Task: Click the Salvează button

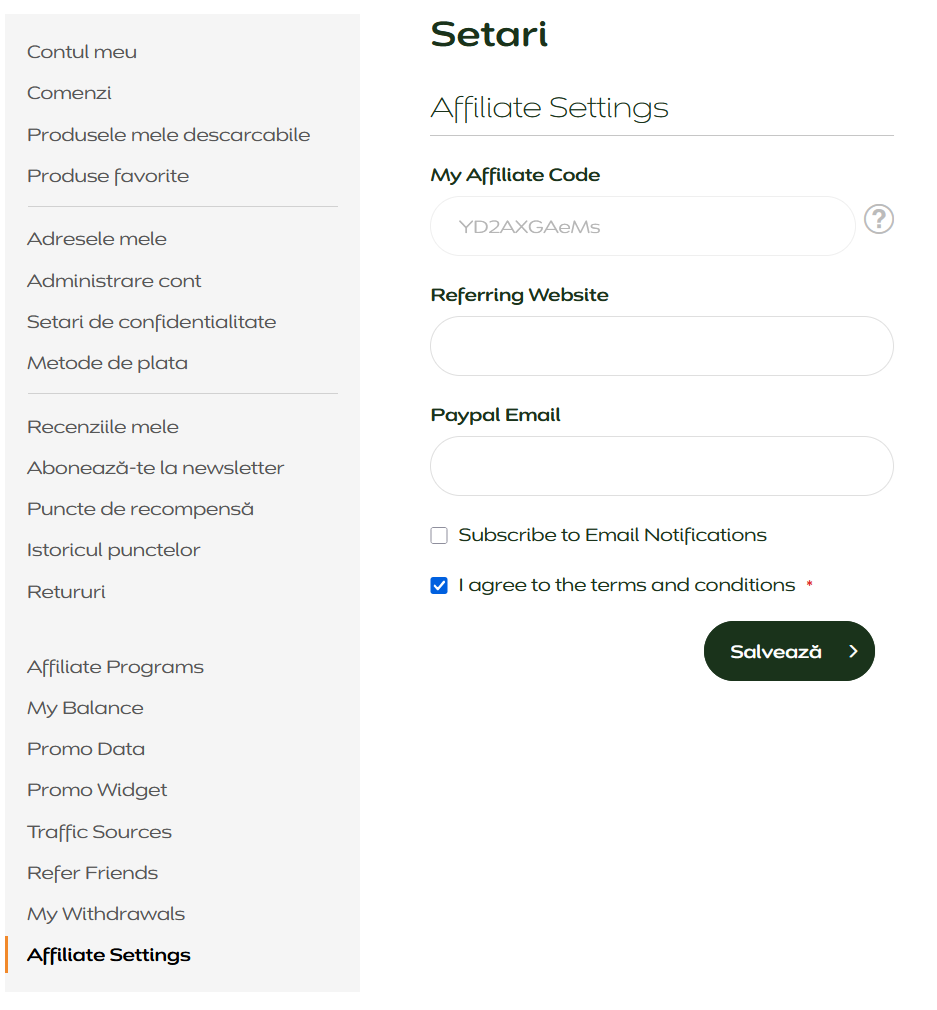Action: [x=789, y=651]
